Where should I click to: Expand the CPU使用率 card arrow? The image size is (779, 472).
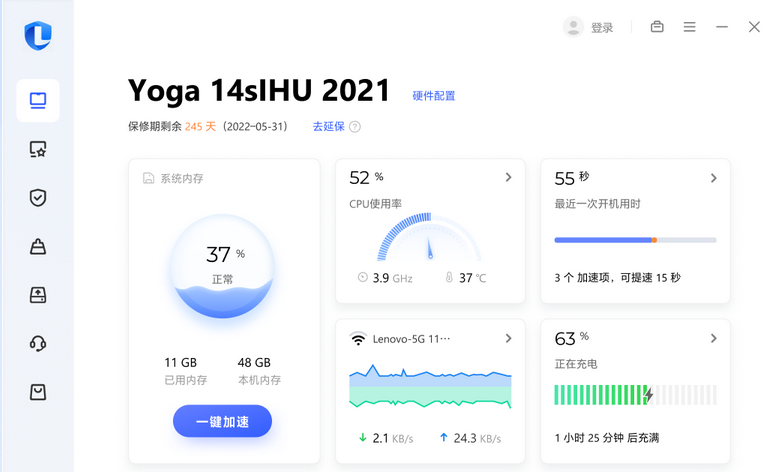[x=508, y=177]
